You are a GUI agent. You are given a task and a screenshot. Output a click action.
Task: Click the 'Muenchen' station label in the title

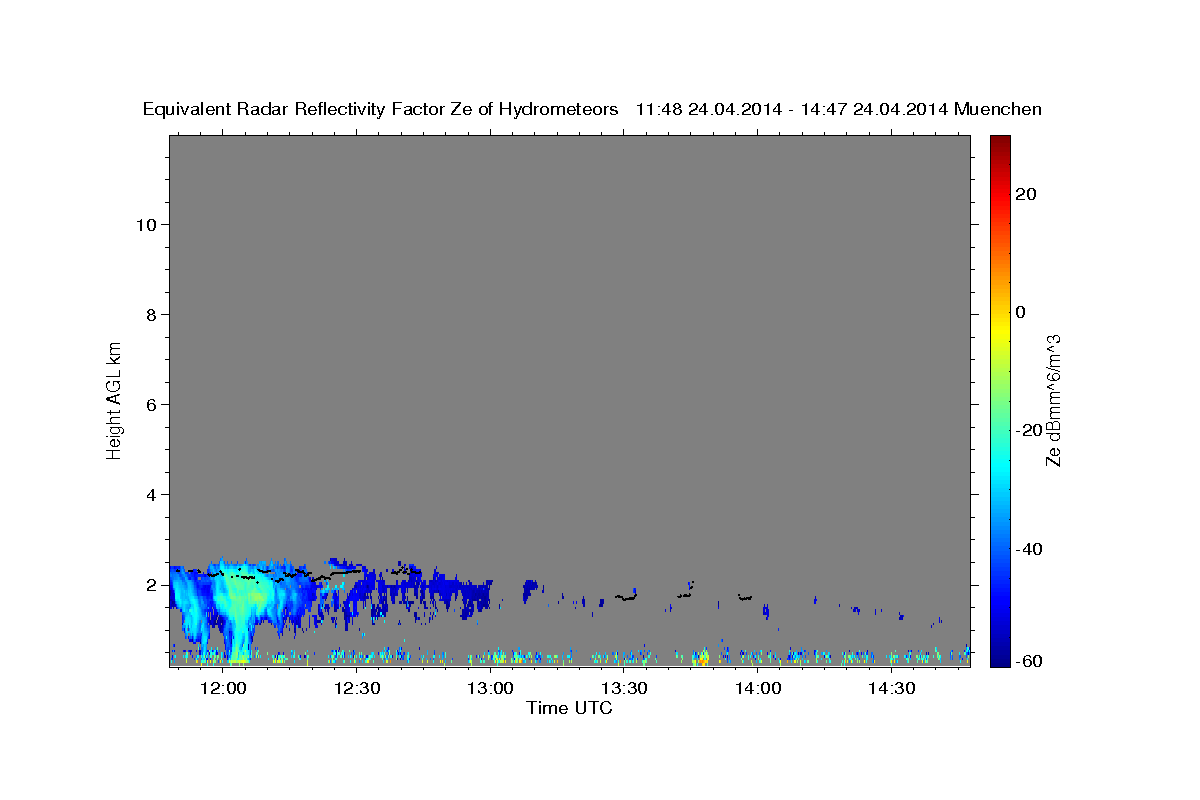tap(998, 109)
